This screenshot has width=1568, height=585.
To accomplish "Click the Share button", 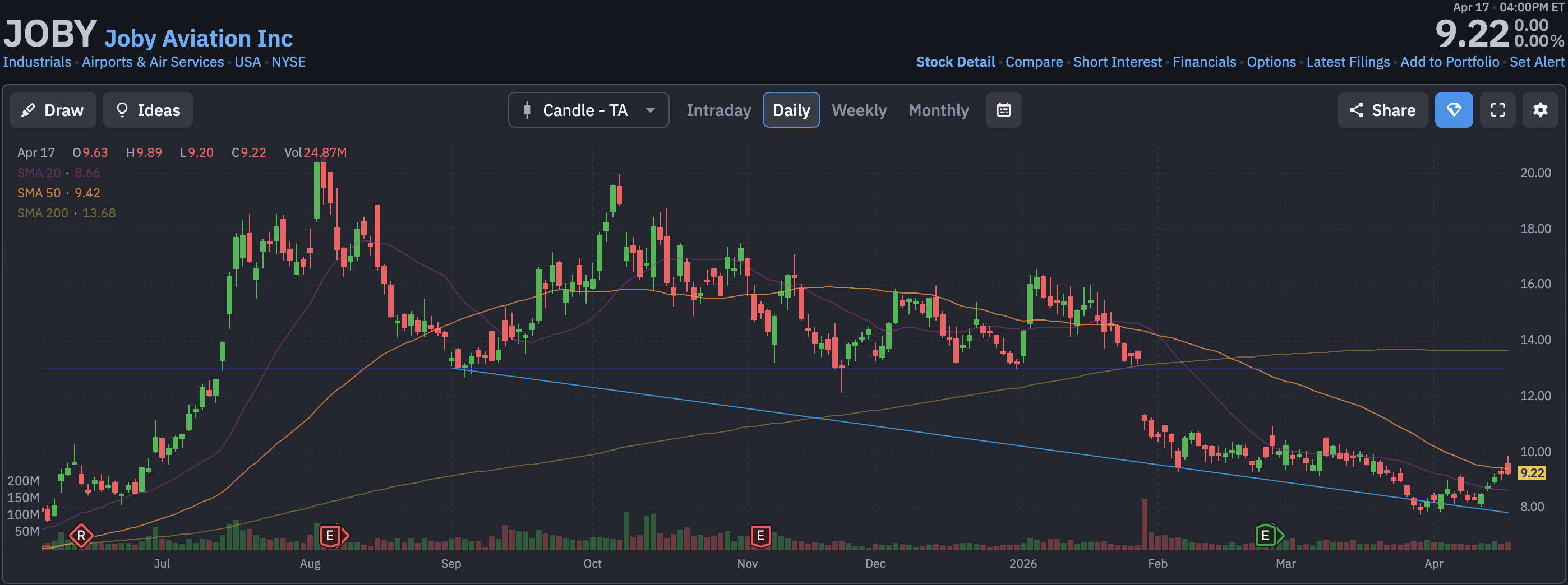I will click(1382, 110).
